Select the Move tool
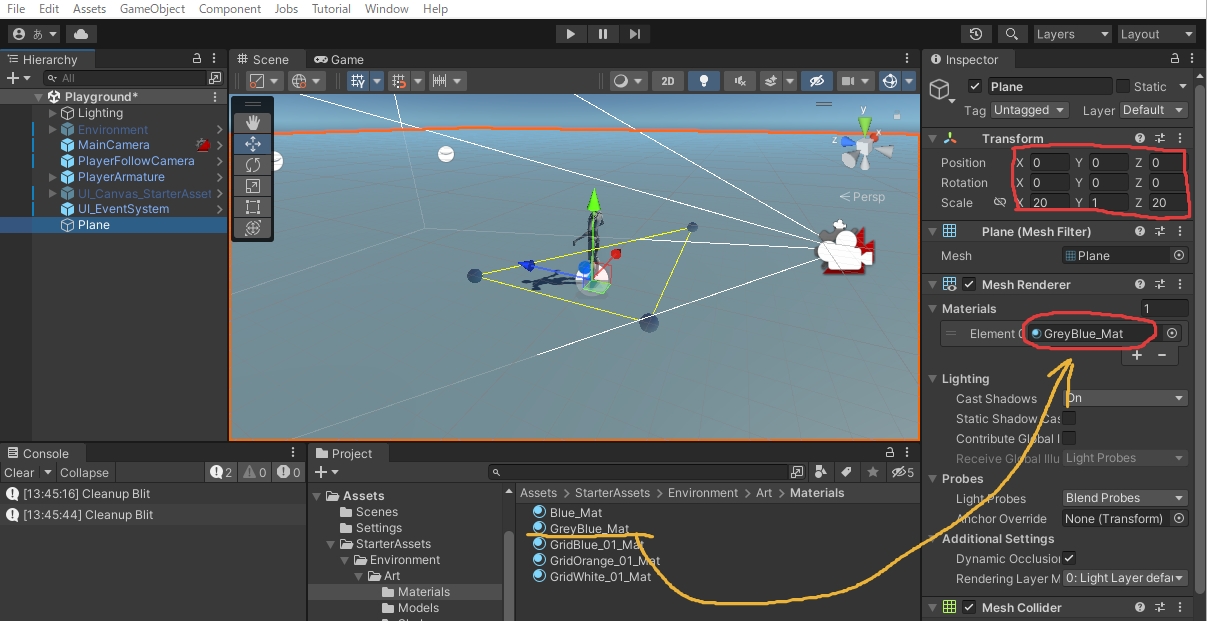 click(253, 144)
